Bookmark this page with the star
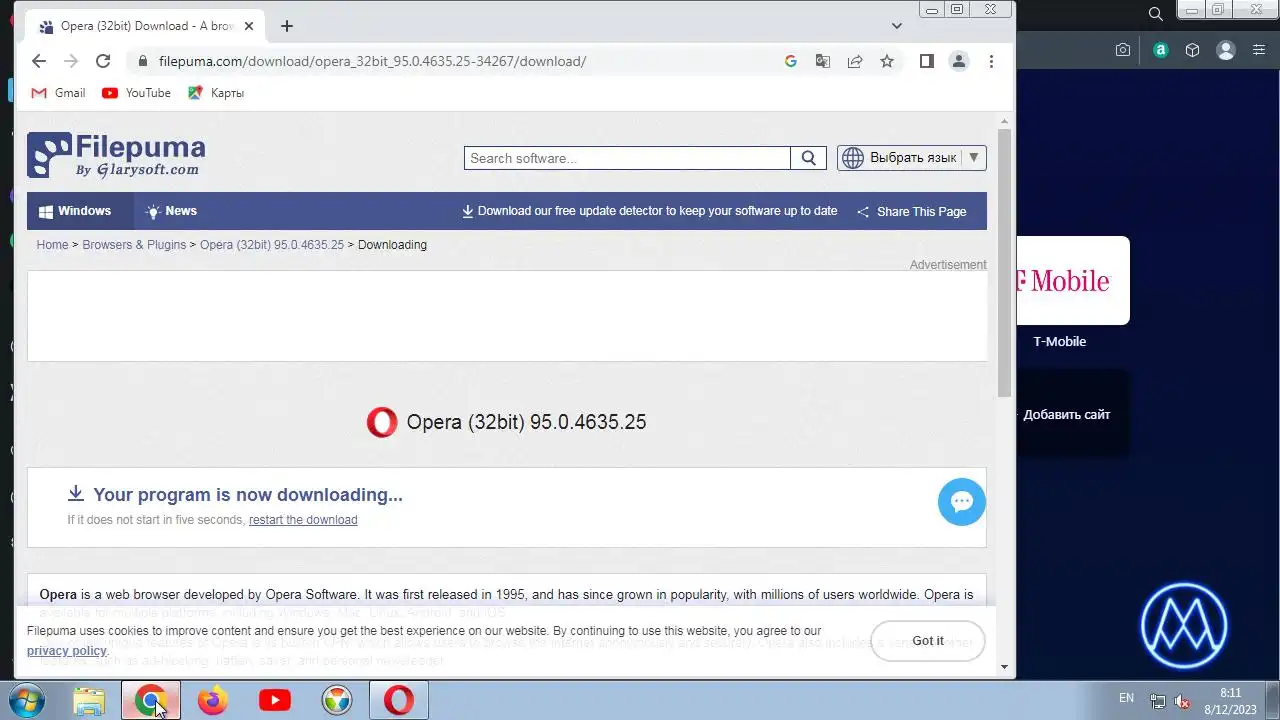This screenshot has width=1280, height=720. tap(887, 61)
